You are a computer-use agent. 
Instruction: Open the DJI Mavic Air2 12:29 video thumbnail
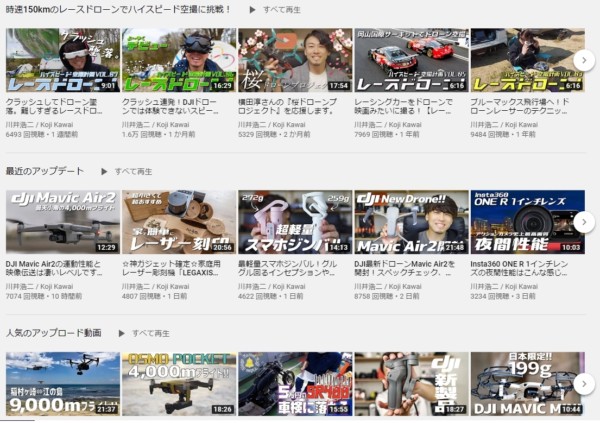pyautogui.click(x=62, y=222)
